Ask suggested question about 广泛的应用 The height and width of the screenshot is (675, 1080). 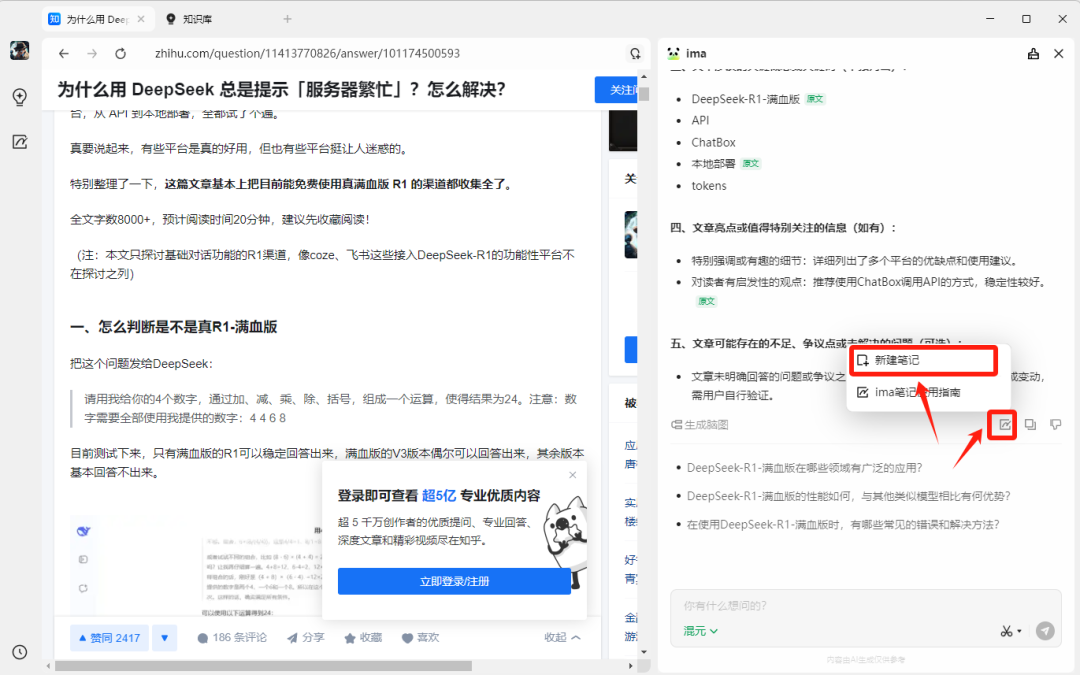click(804, 468)
